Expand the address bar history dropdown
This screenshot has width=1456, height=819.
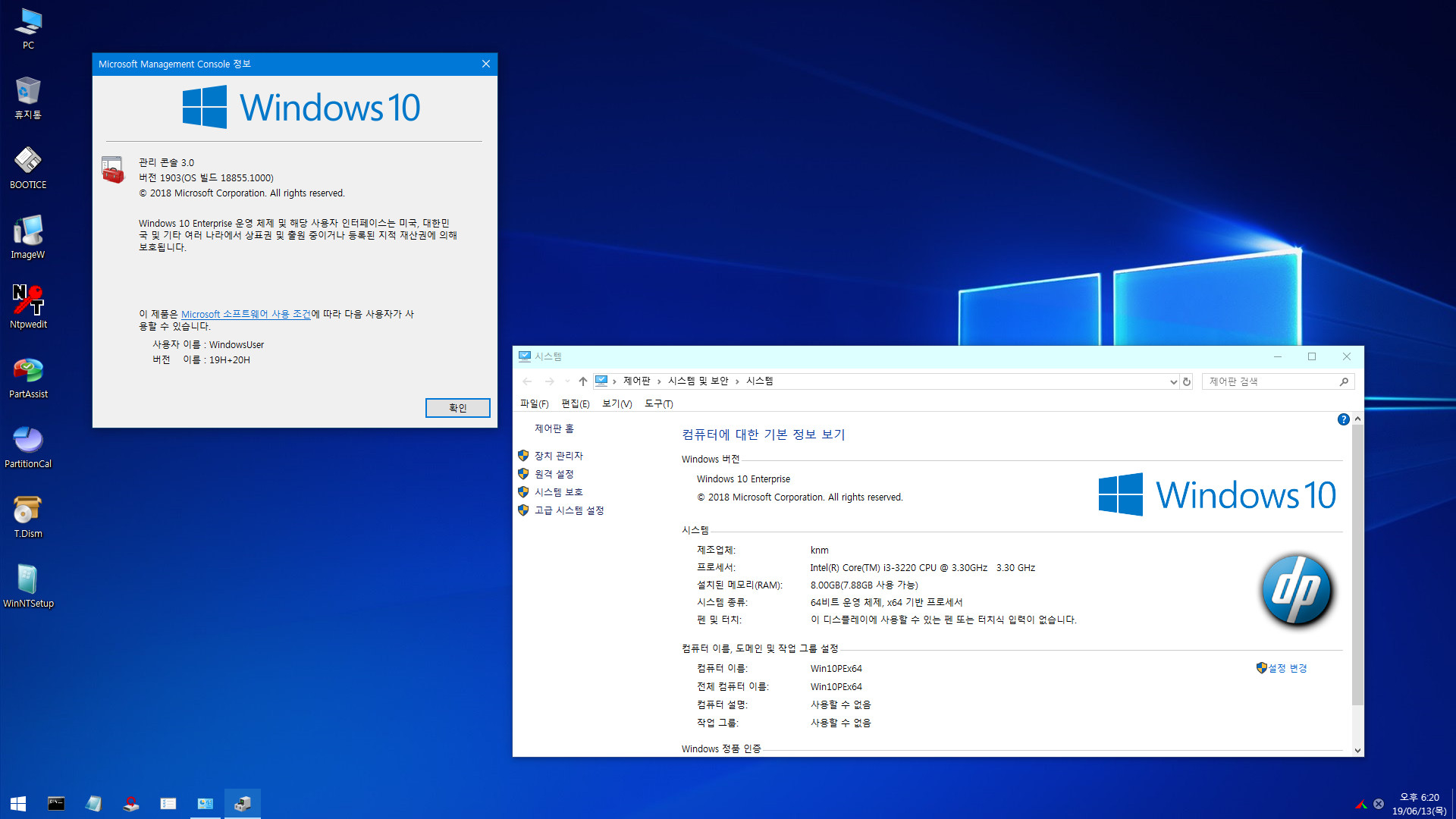click(x=1173, y=381)
